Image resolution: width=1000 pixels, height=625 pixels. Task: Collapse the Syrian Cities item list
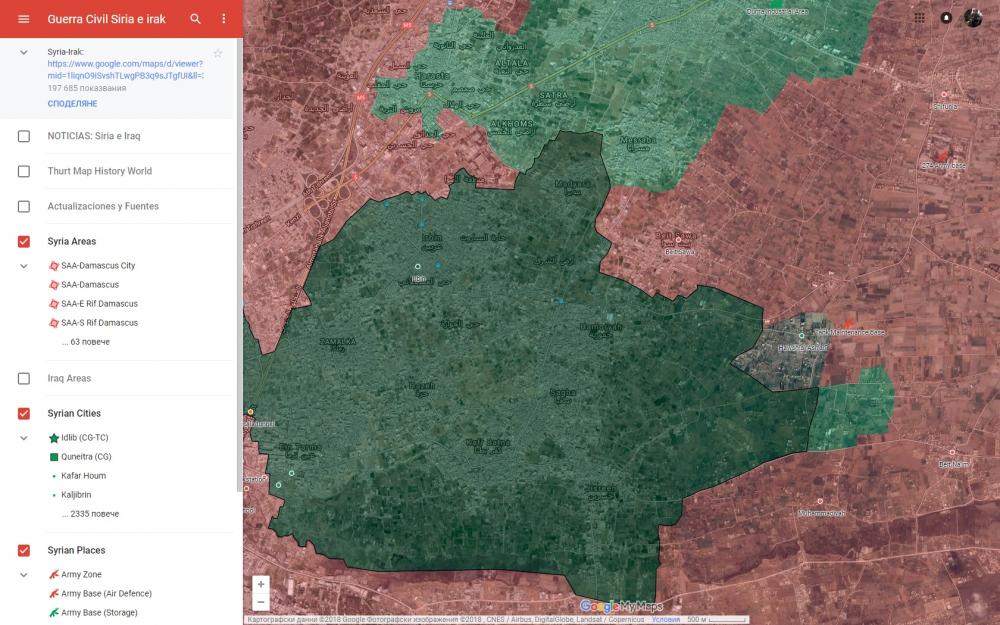(x=24, y=438)
